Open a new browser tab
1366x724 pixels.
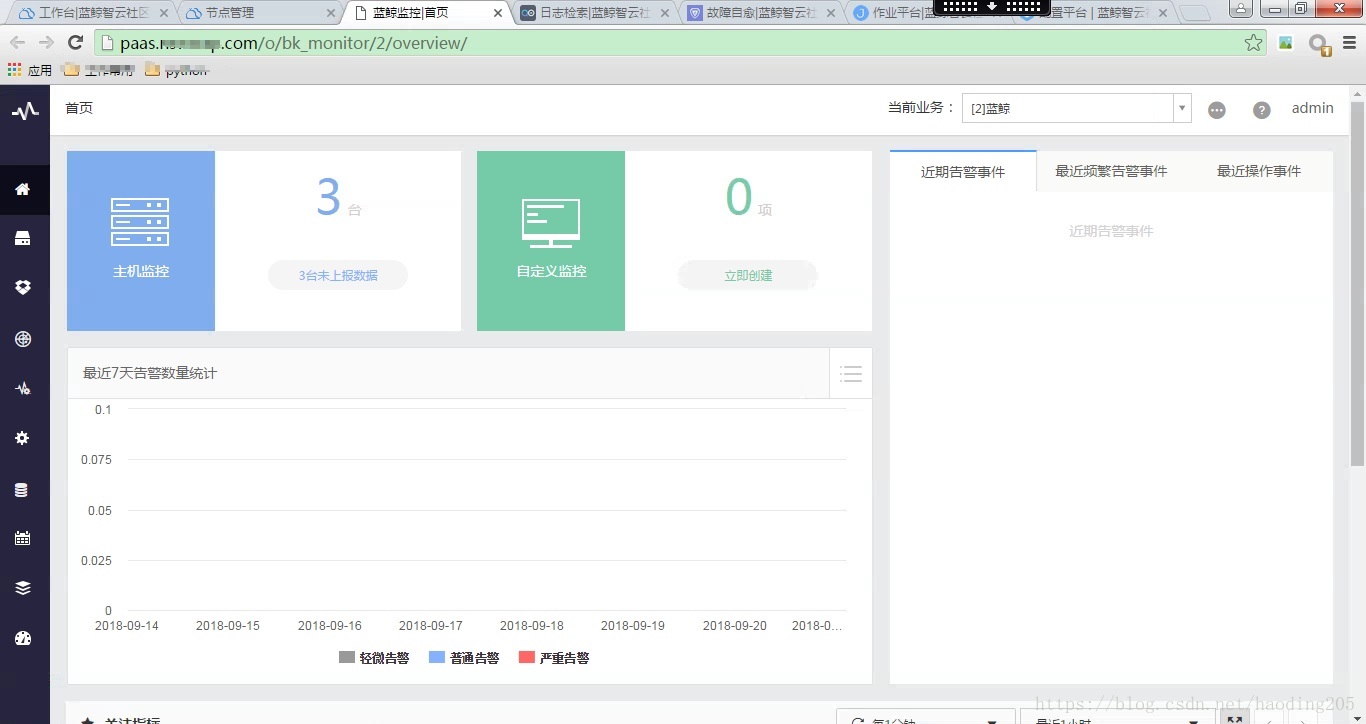tap(1194, 14)
